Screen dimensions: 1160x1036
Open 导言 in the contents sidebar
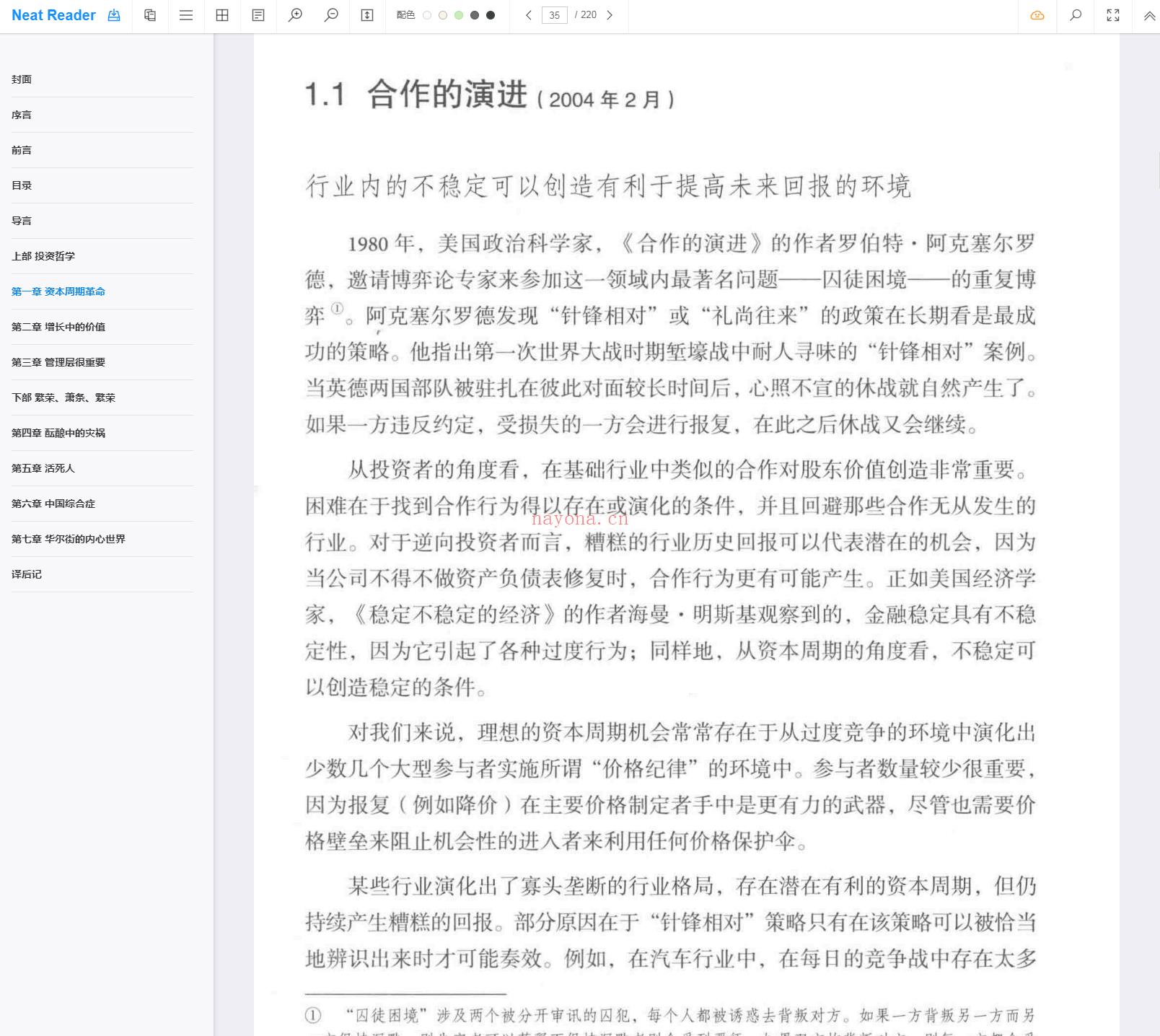tap(102, 221)
